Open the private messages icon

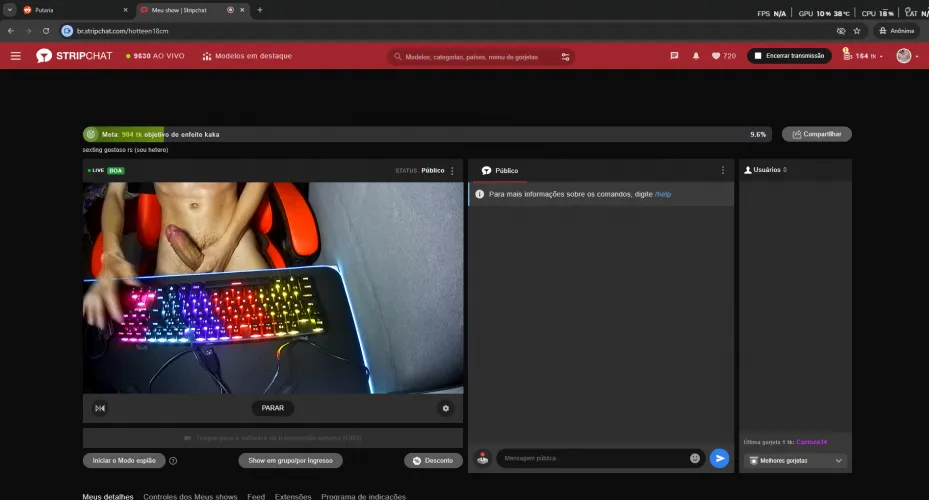click(674, 56)
